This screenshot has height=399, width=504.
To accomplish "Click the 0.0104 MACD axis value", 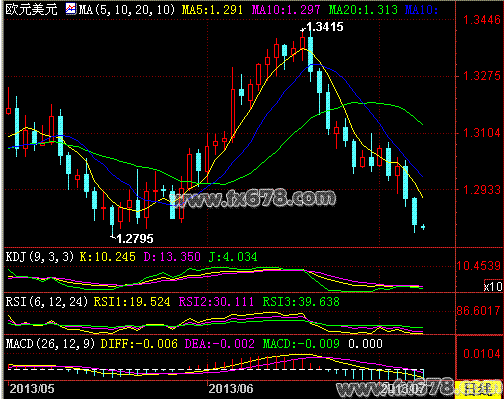I will pos(482,353).
